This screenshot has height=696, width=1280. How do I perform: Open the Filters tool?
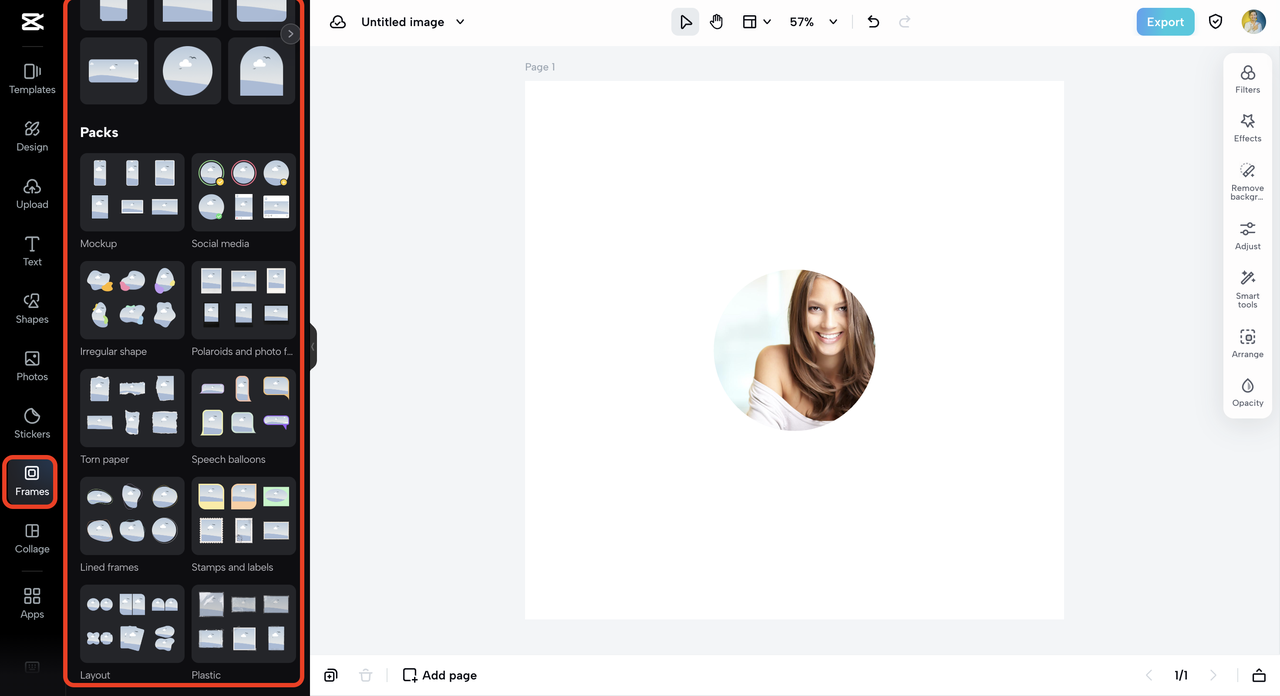(x=1248, y=80)
